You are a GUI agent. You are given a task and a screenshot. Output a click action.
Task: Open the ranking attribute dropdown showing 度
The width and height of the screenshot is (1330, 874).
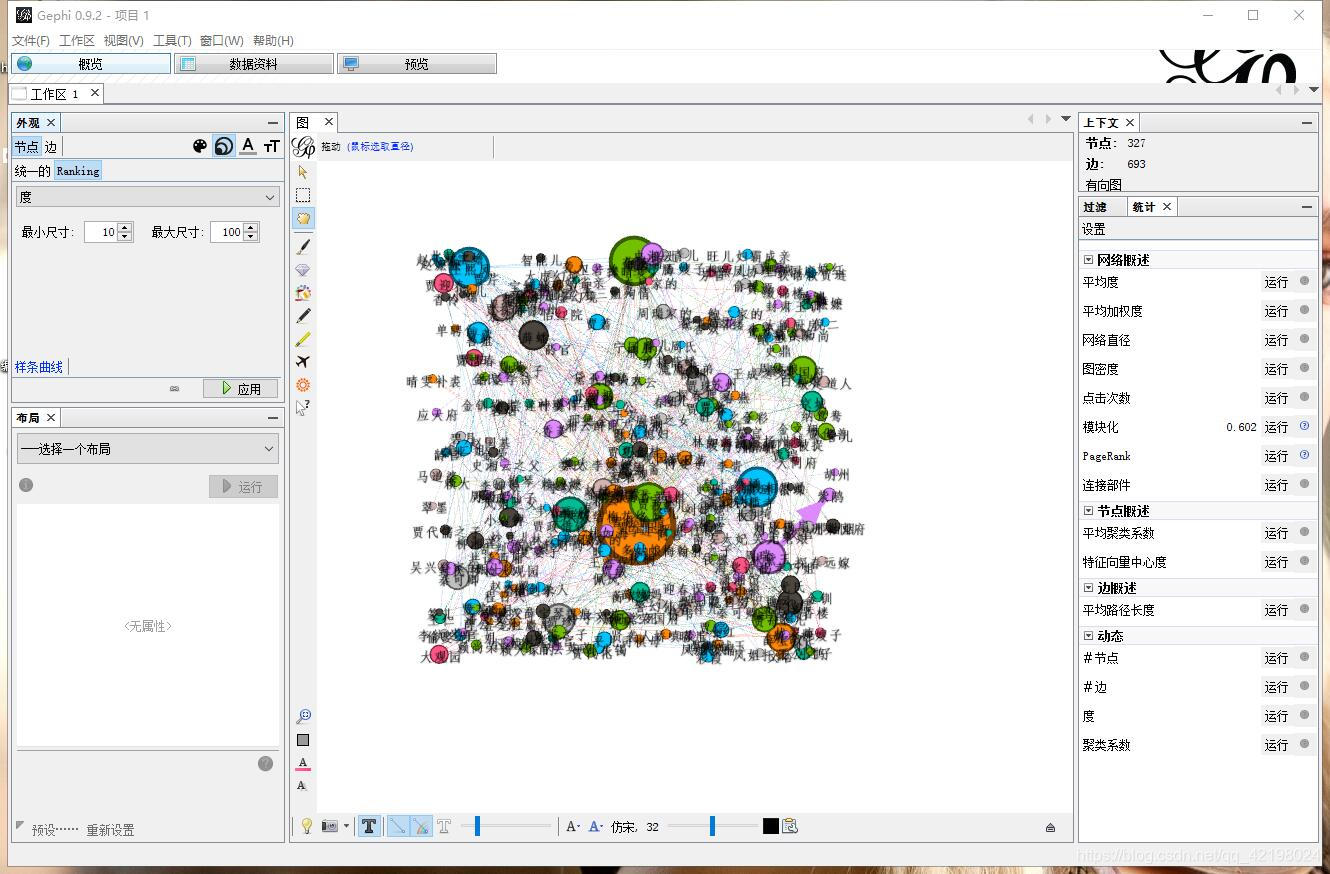pyautogui.click(x=148, y=197)
